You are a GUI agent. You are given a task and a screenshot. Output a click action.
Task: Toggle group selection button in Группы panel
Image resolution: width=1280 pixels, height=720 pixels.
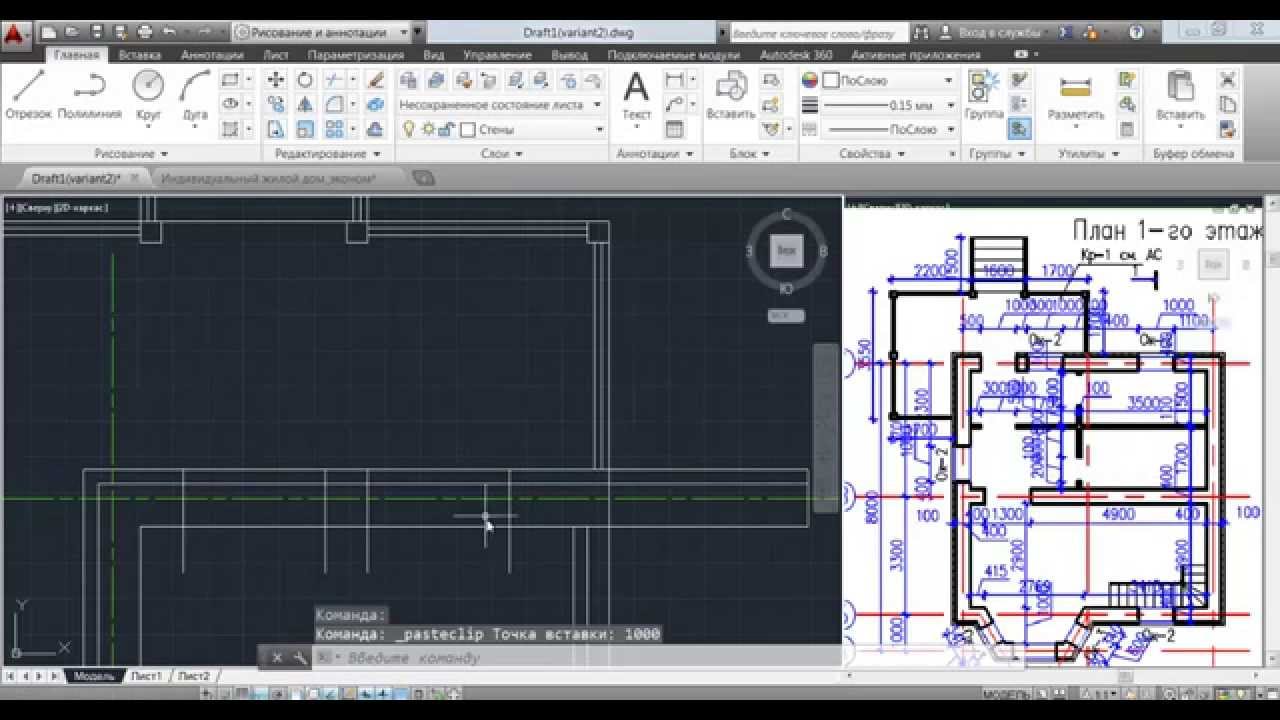[1019, 128]
